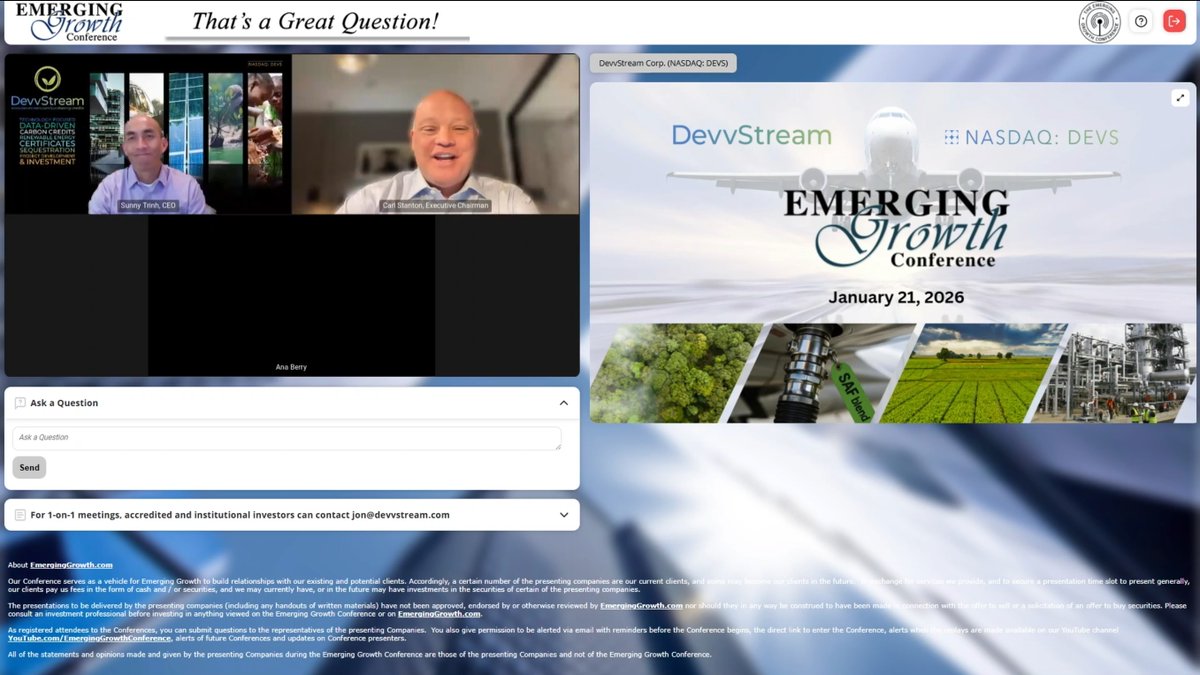Click the Ana Berry video tile
The height and width of the screenshot is (675, 1200).
point(291,295)
